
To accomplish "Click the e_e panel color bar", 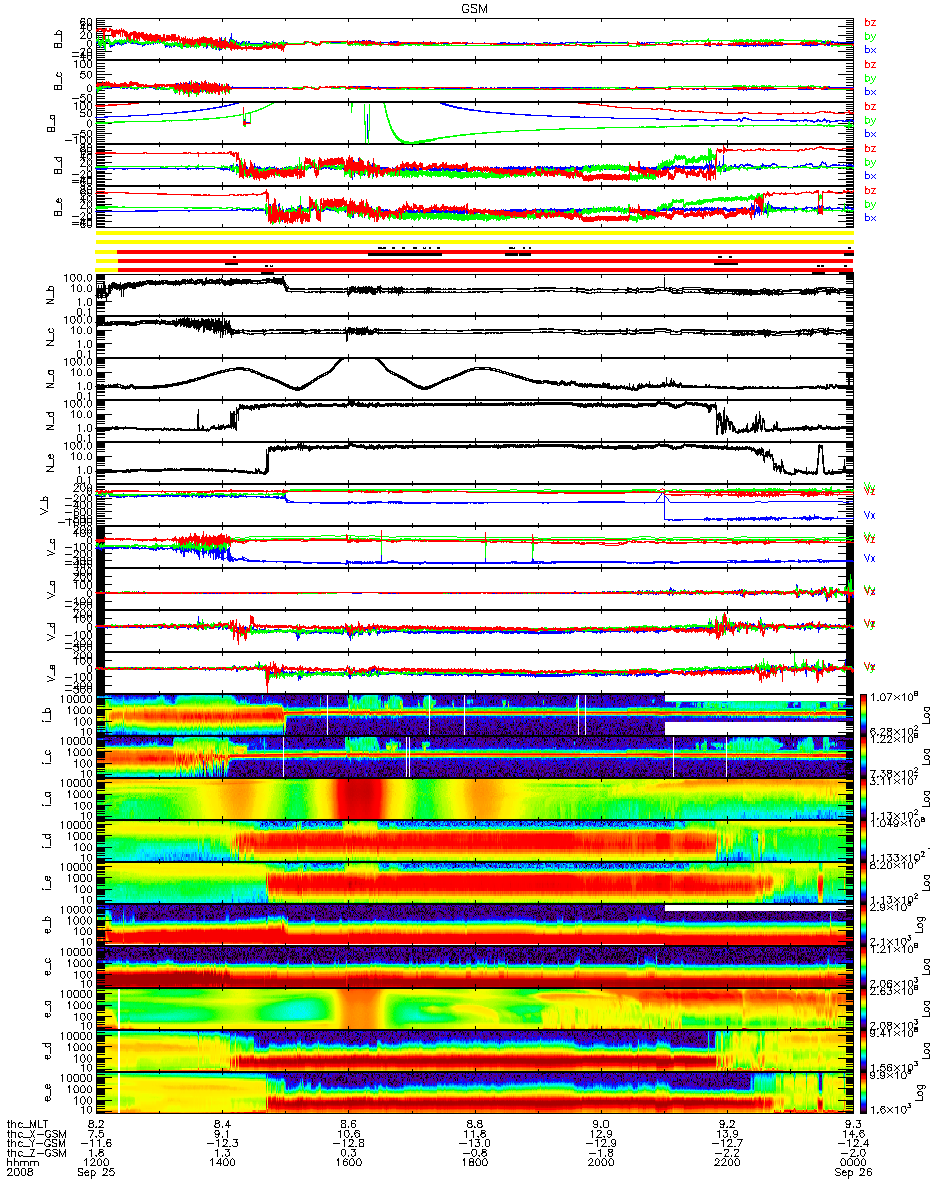I will tap(865, 1094).
